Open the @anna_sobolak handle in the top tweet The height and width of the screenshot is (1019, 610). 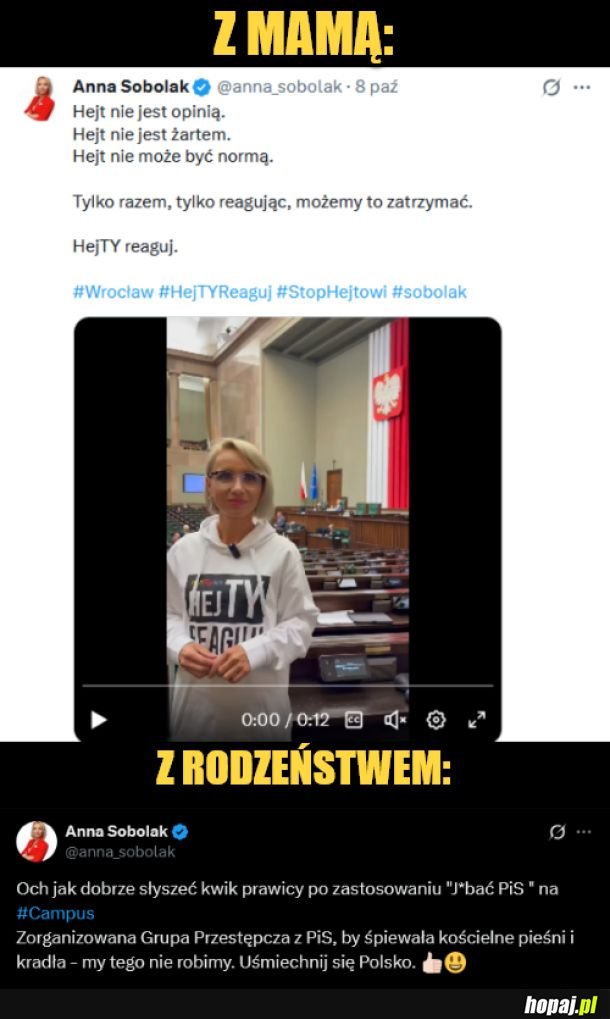point(279,87)
